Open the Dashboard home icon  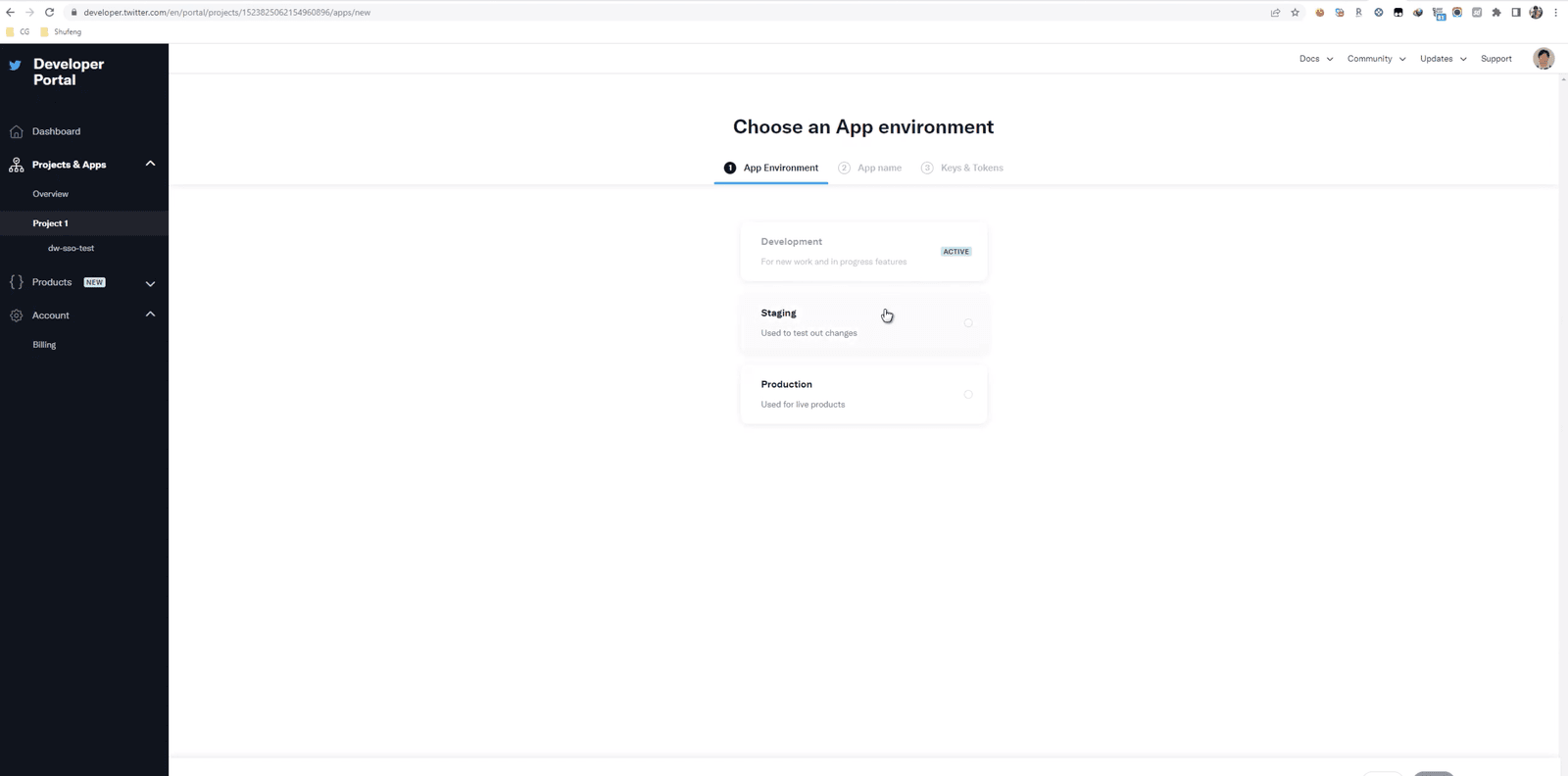[16, 131]
